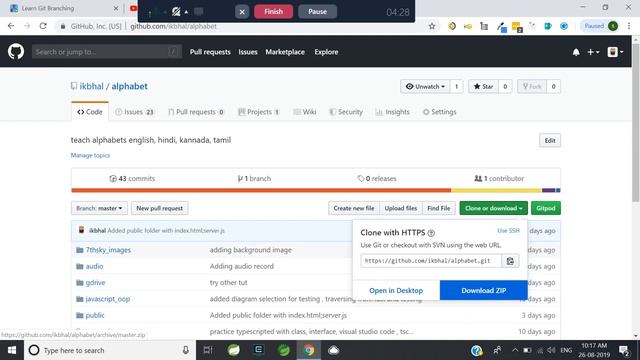
Task: Open the GitHub Octocat logo homepage
Action: (x=16, y=52)
